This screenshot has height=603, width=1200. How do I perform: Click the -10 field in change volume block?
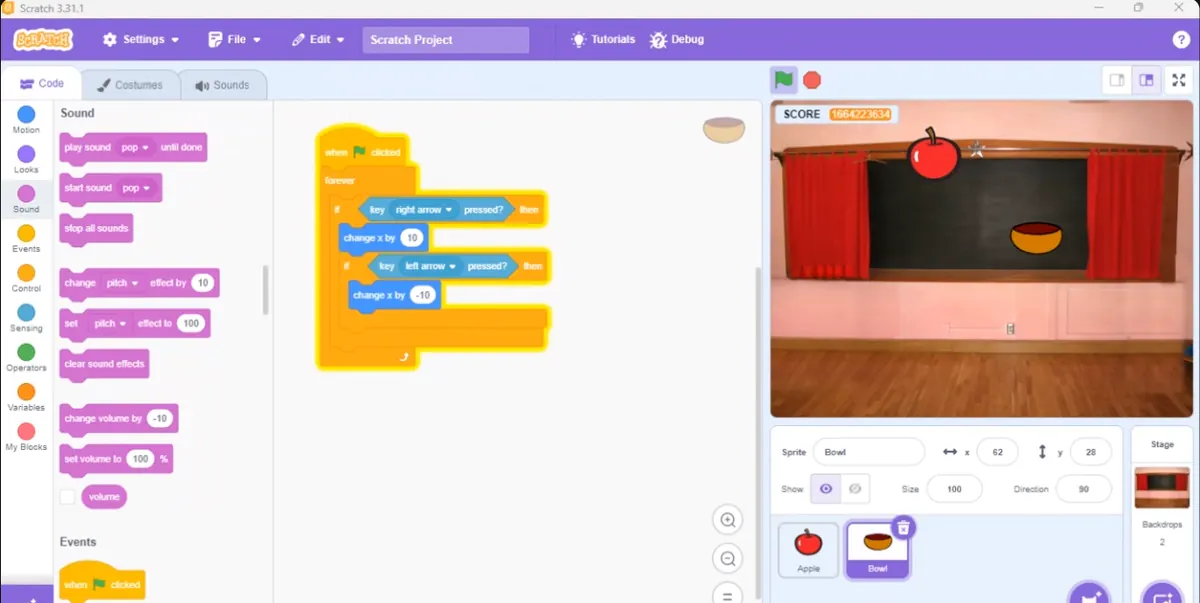click(x=159, y=418)
